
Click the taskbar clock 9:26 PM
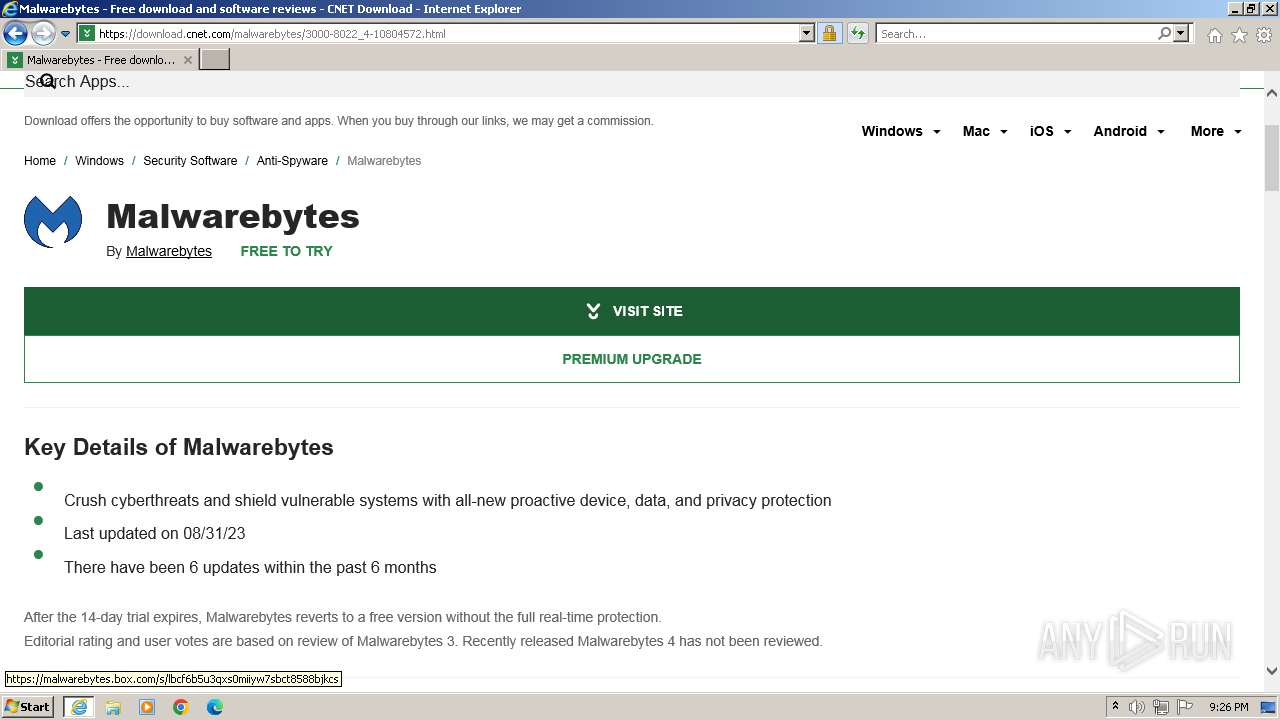click(x=1228, y=707)
